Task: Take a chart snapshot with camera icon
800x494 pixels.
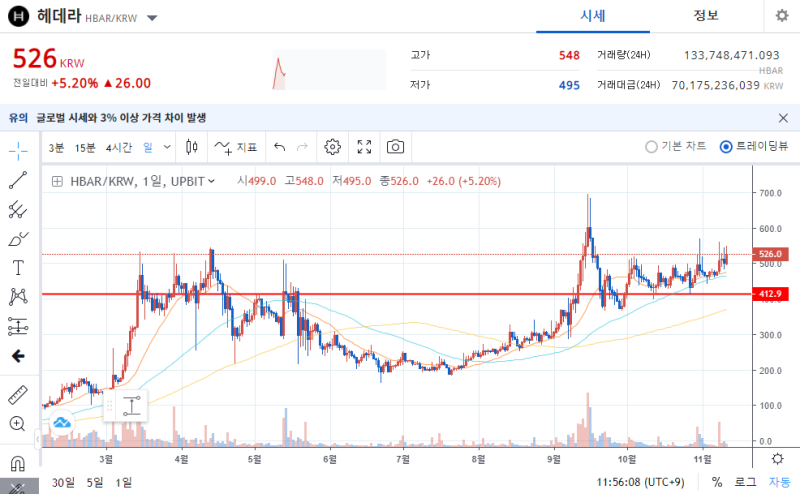Action: [395, 147]
